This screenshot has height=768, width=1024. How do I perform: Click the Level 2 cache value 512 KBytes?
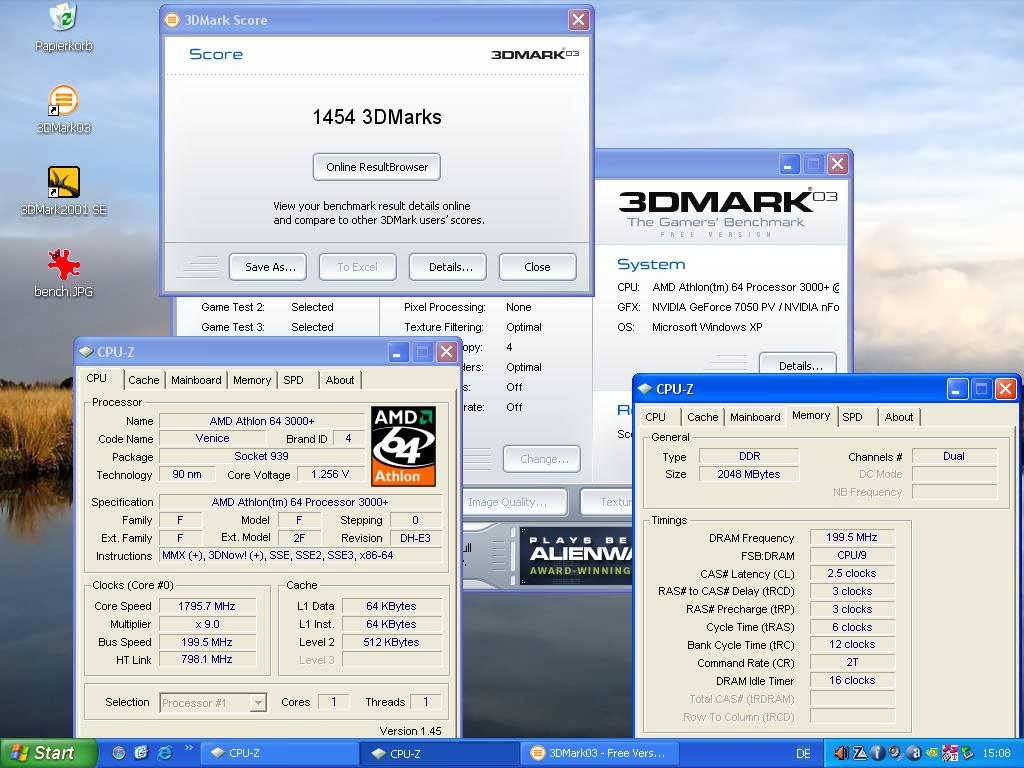392,643
